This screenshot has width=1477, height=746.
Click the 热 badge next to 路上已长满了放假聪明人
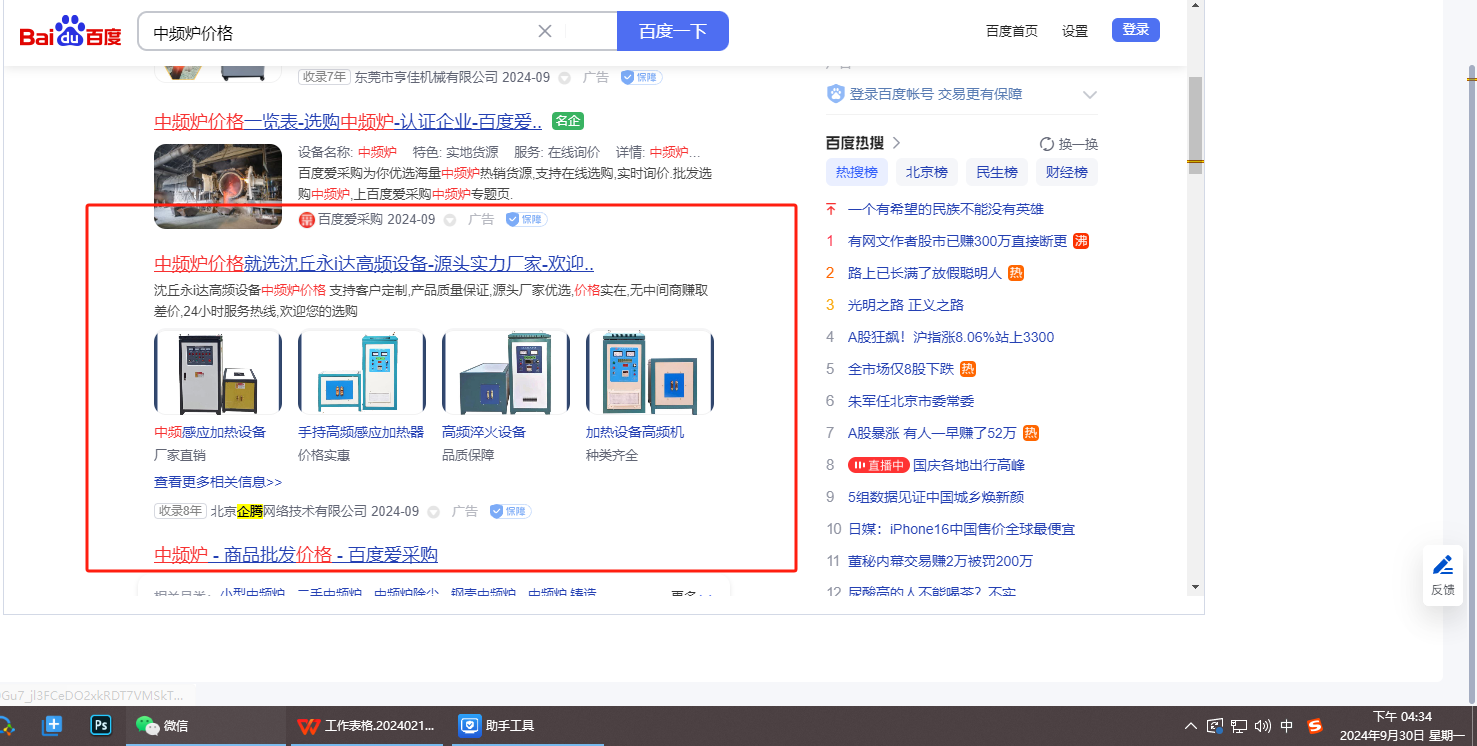(x=1016, y=273)
